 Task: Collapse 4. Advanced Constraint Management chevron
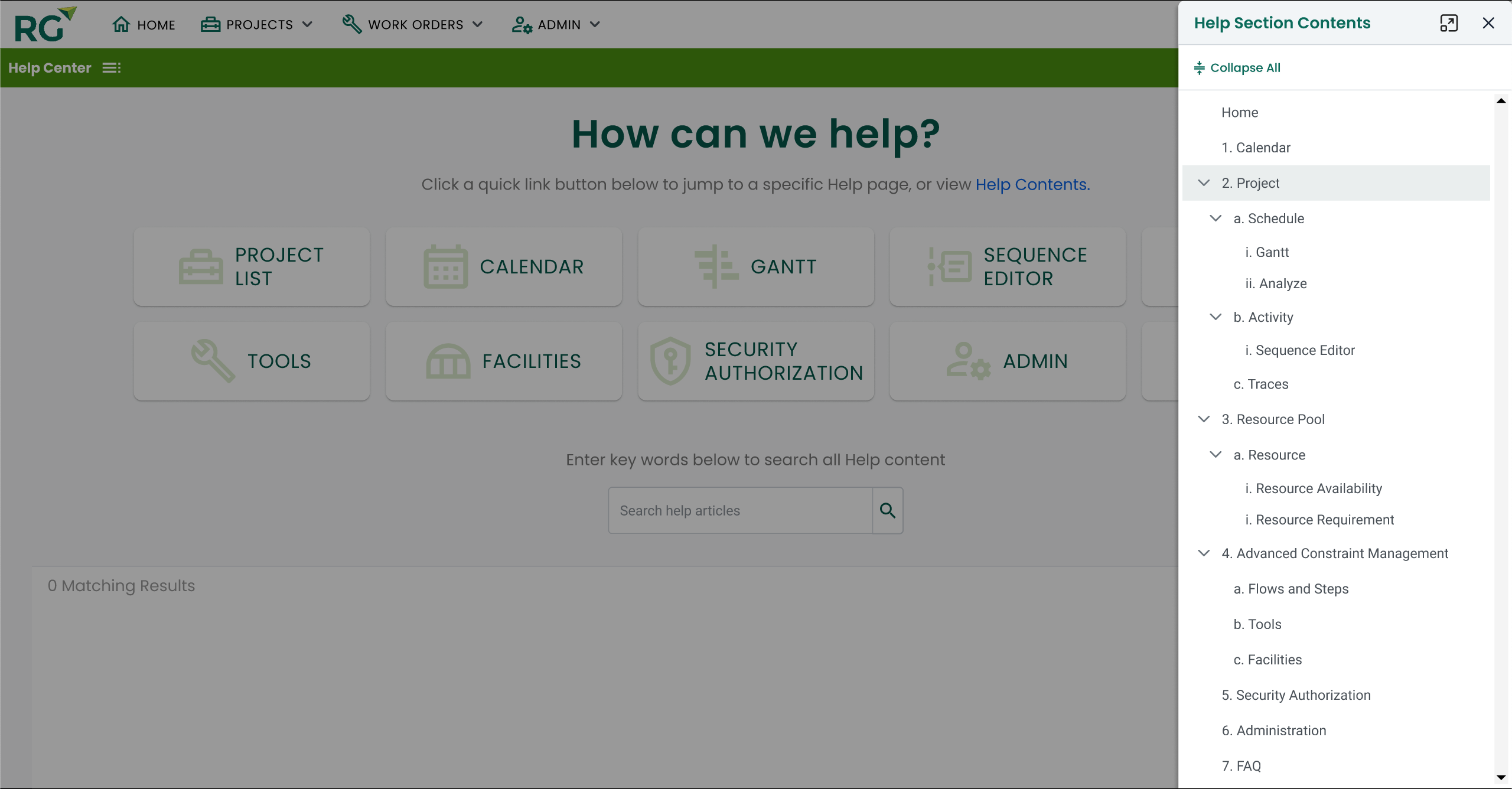point(1204,553)
